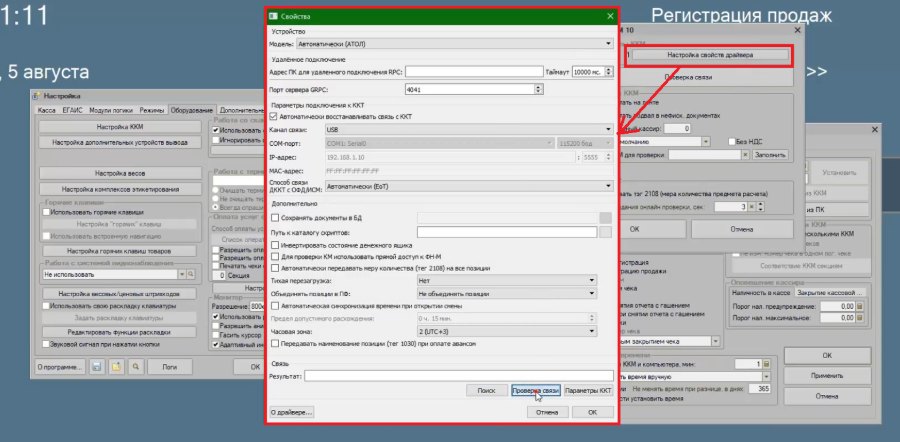Open Параметры ККТ
This screenshot has width=900, height=442.
point(588,390)
